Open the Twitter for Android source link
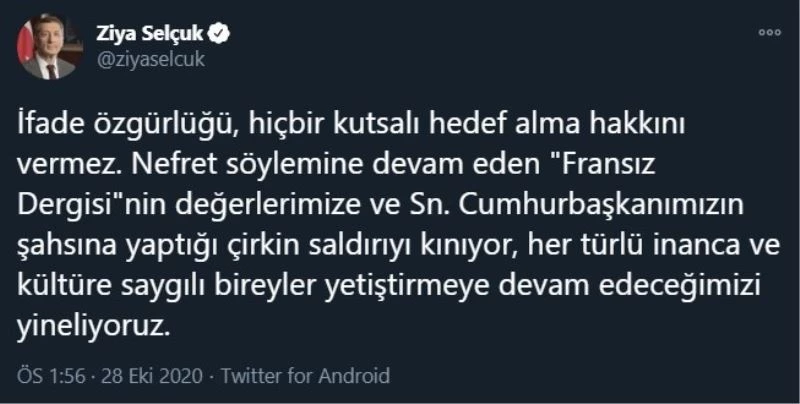This screenshot has width=800, height=404. pos(305,377)
